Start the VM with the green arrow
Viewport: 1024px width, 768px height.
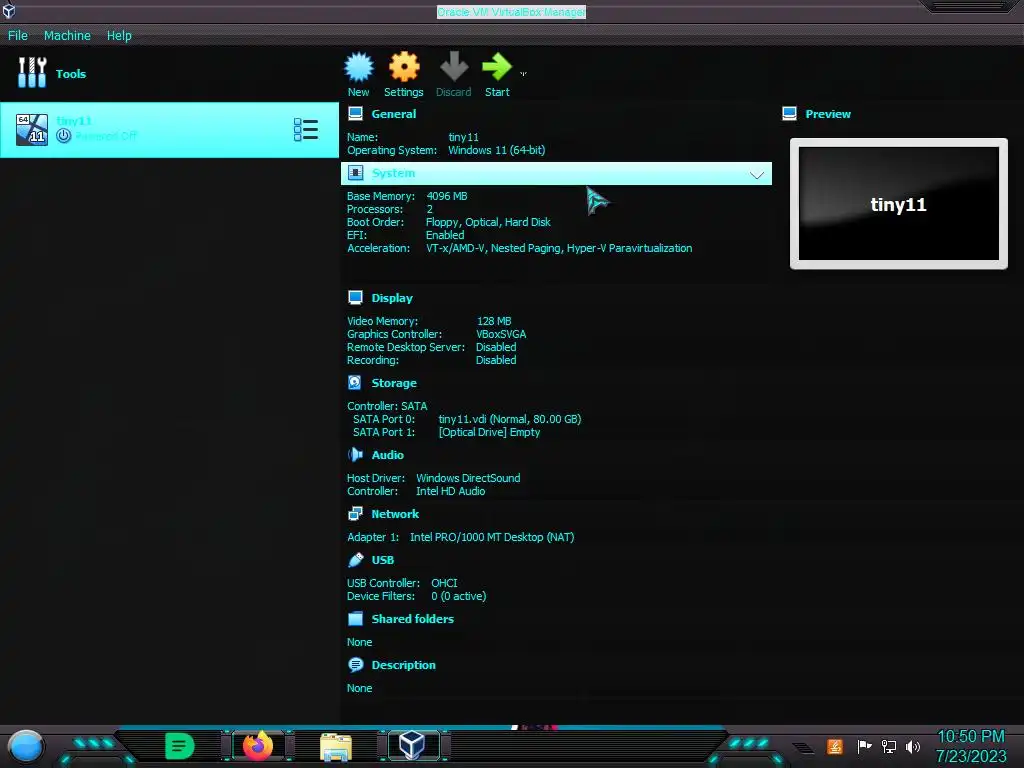(x=497, y=67)
